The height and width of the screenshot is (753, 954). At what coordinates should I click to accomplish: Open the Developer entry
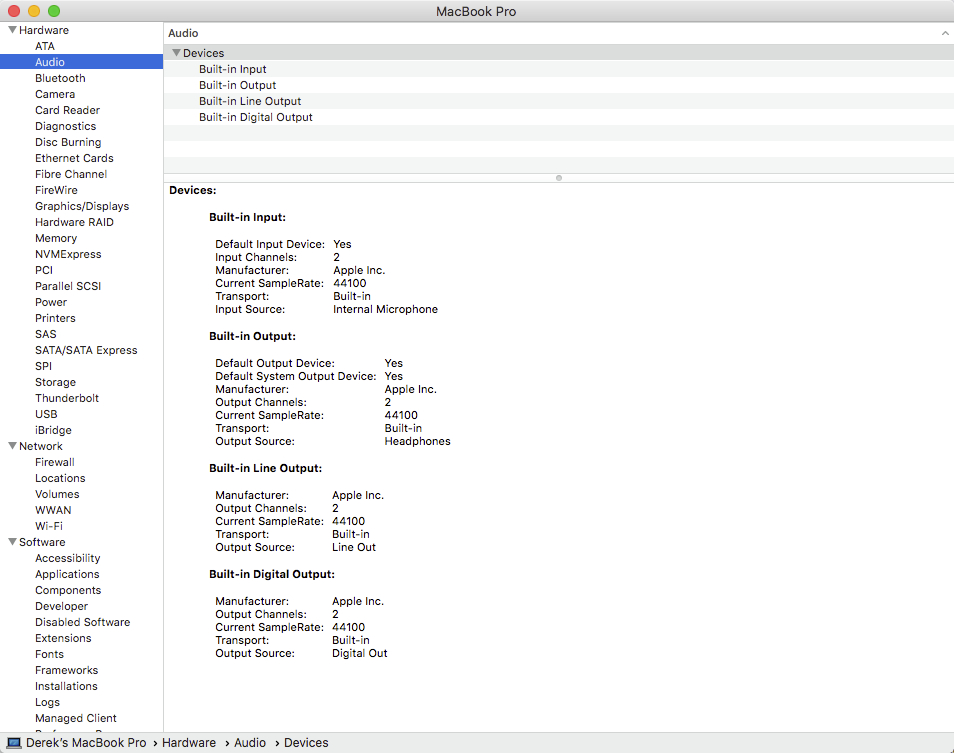coord(61,606)
